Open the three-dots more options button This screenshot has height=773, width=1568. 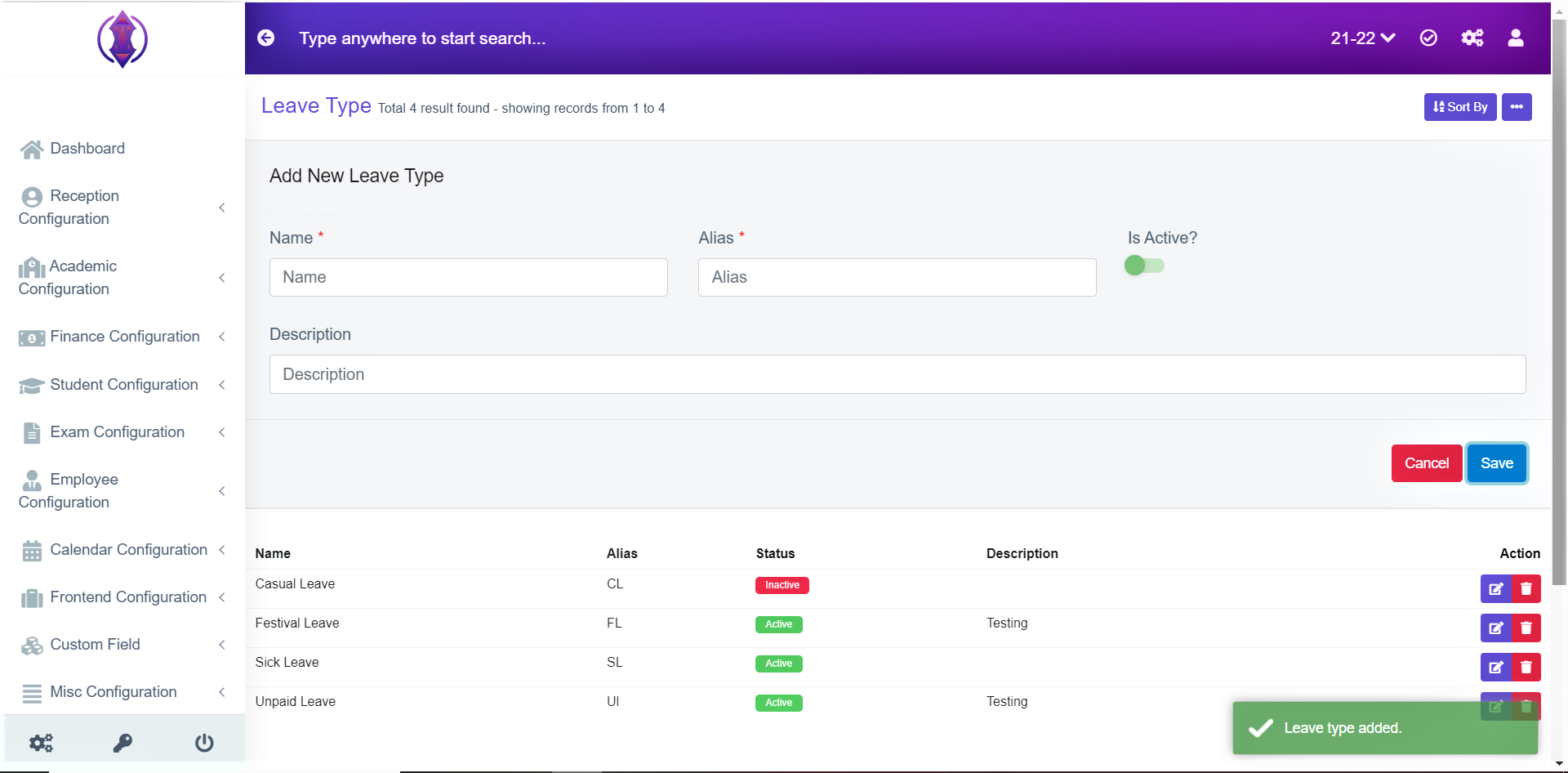tap(1517, 107)
